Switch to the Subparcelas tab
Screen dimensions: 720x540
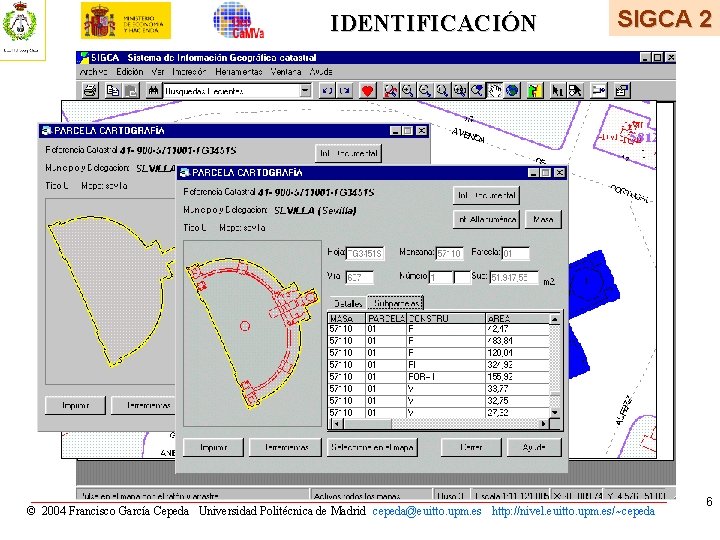pos(395,303)
